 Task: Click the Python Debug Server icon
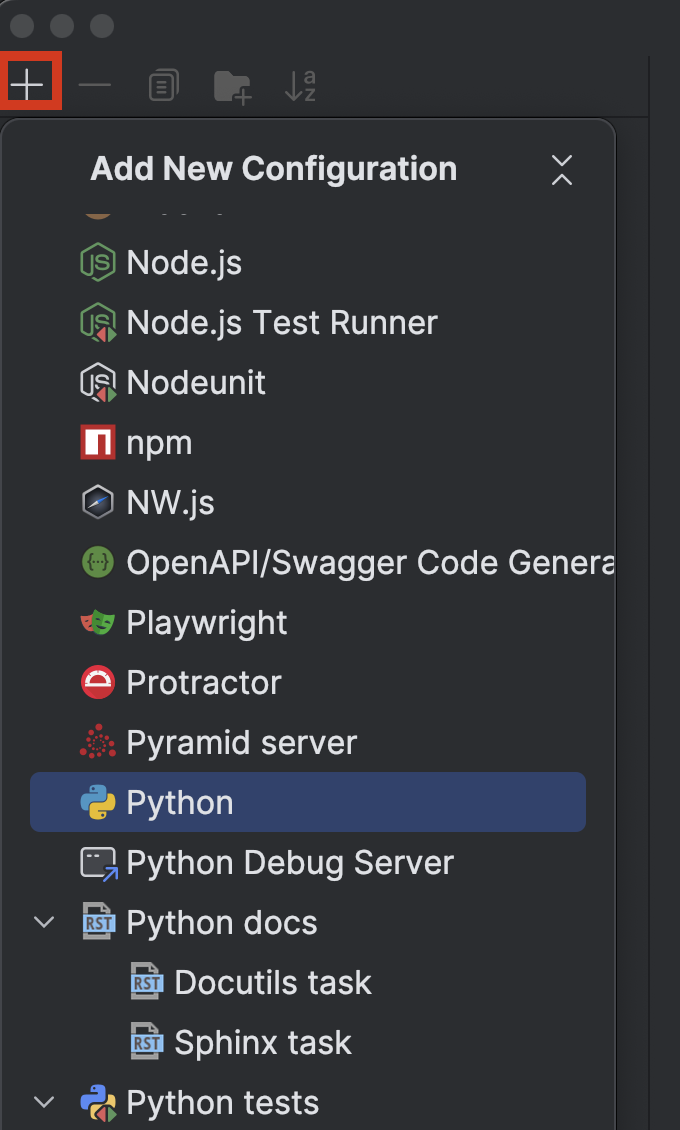pos(99,863)
